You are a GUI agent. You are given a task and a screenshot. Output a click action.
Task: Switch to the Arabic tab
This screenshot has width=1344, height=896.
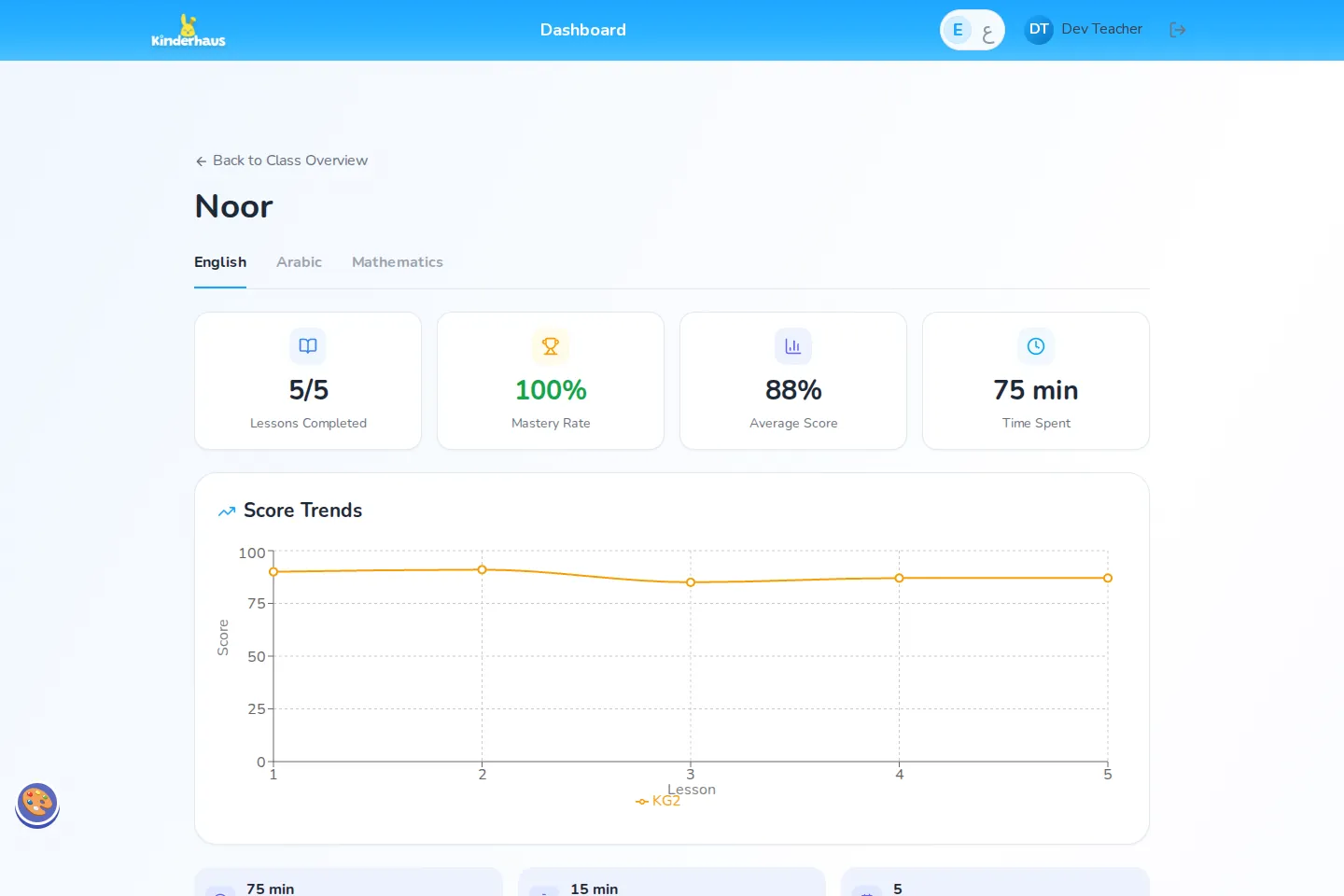click(x=299, y=262)
